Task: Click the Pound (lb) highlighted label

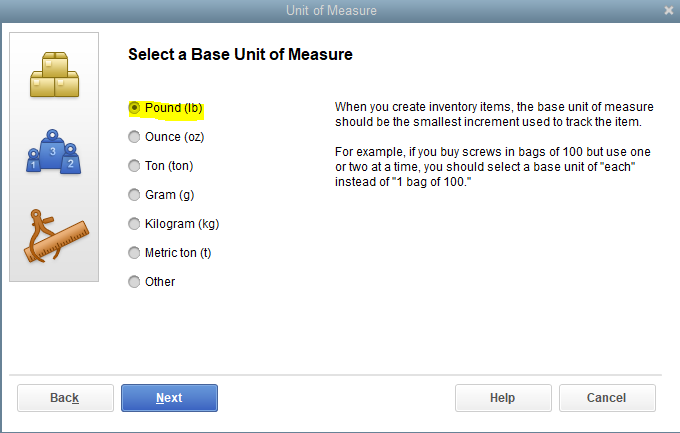Action: click(180, 107)
